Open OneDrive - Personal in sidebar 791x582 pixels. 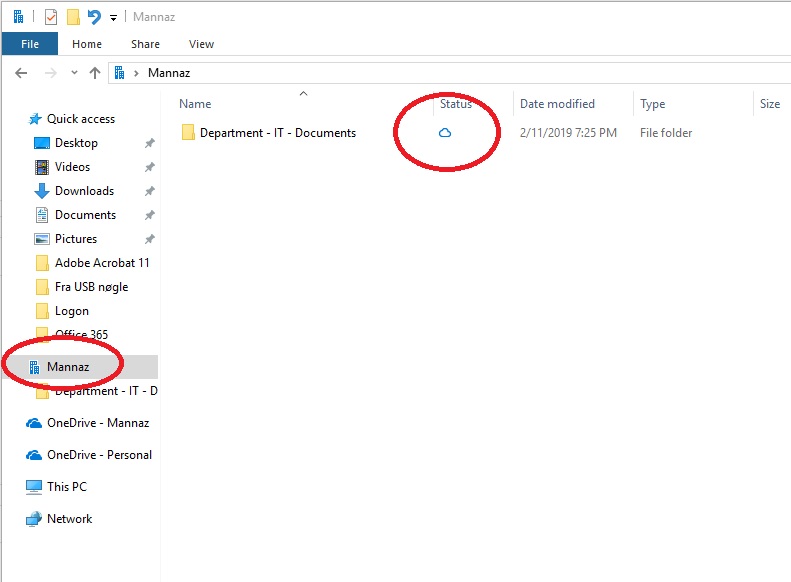(x=99, y=455)
